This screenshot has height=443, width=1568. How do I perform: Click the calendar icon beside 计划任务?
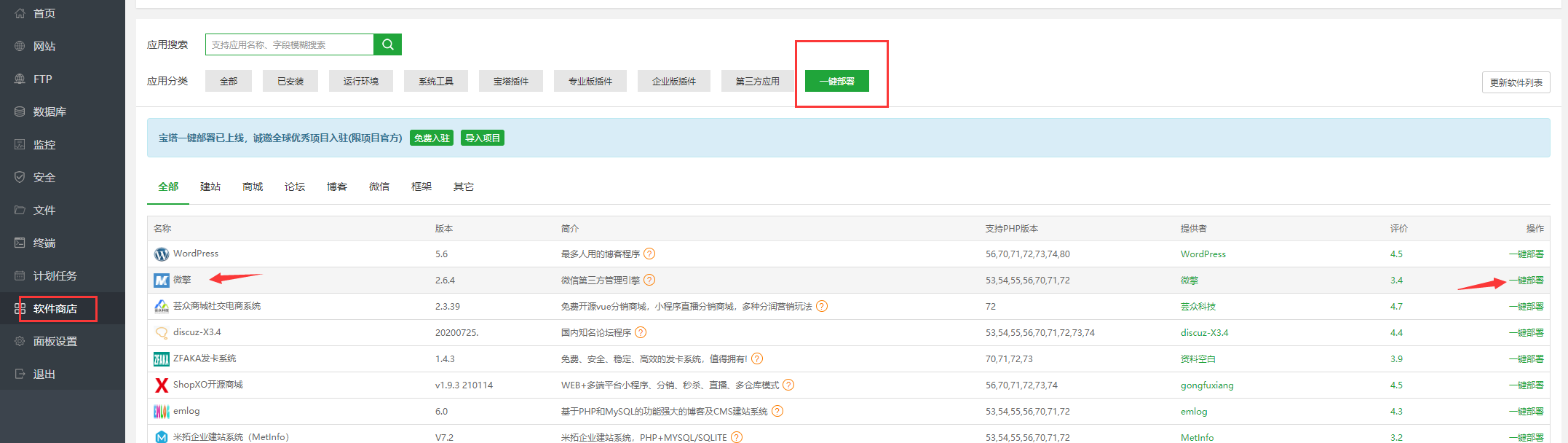point(20,275)
